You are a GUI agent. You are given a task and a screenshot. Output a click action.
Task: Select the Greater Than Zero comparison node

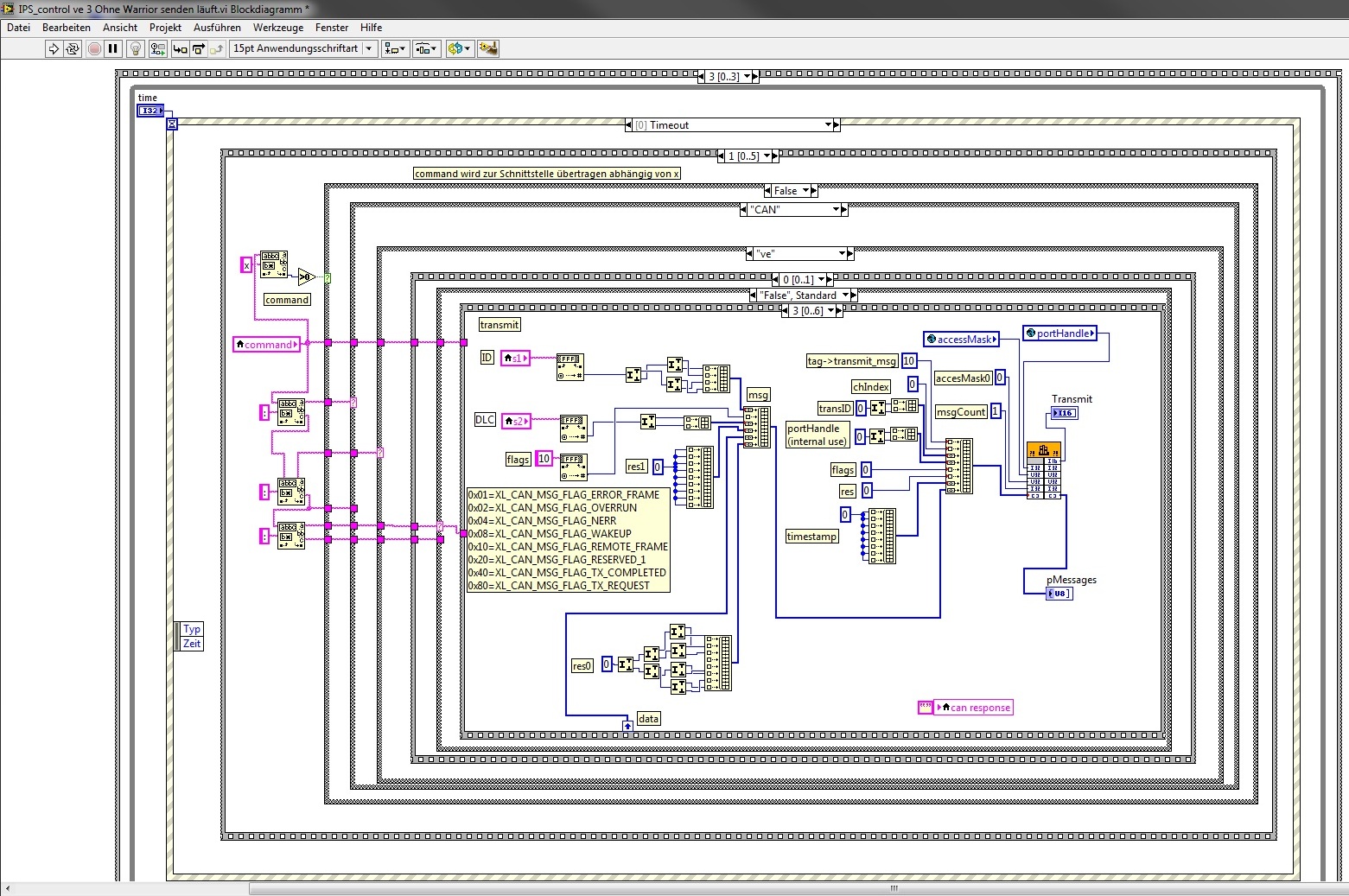pyautogui.click(x=306, y=276)
